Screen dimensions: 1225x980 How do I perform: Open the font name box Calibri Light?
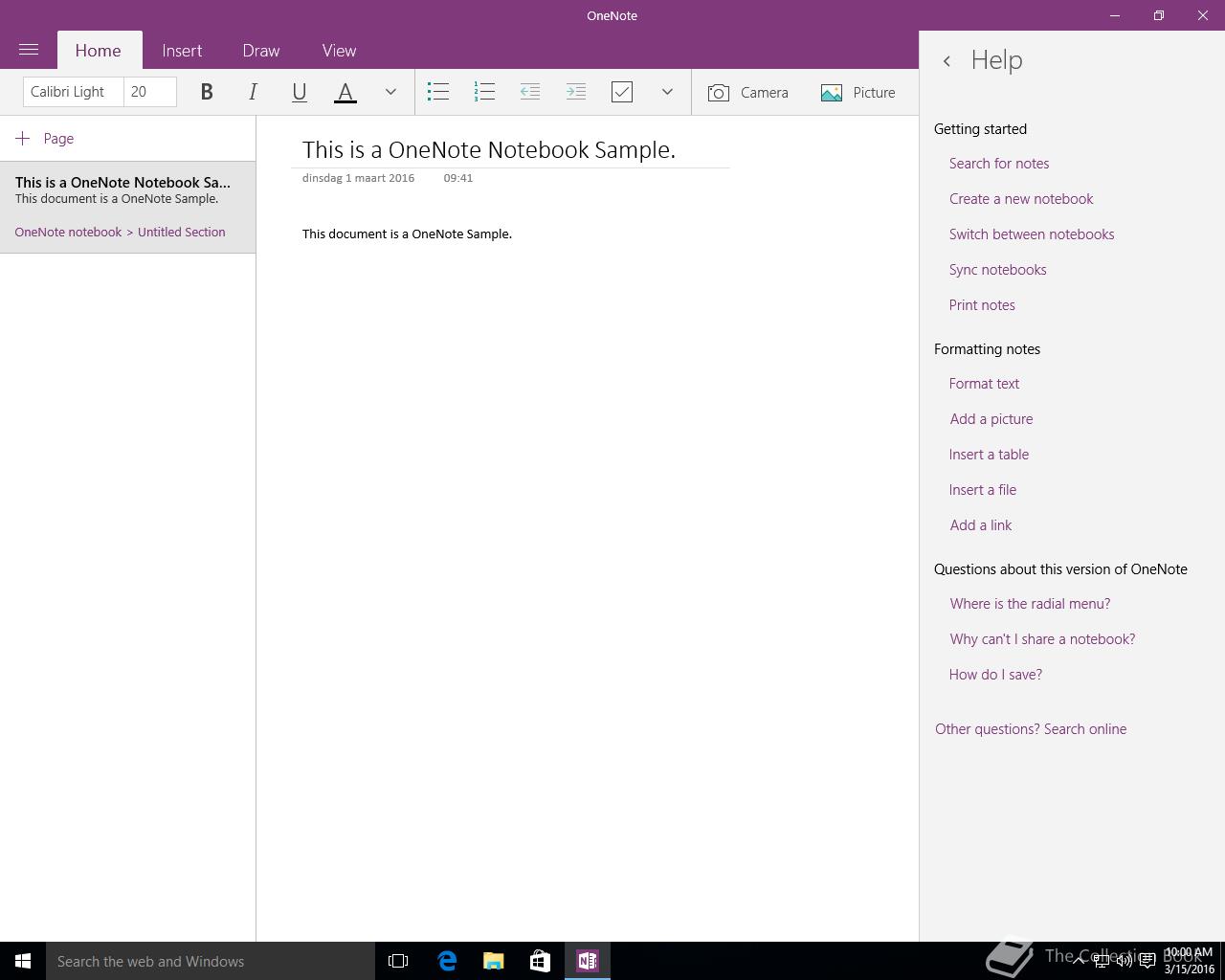[73, 92]
